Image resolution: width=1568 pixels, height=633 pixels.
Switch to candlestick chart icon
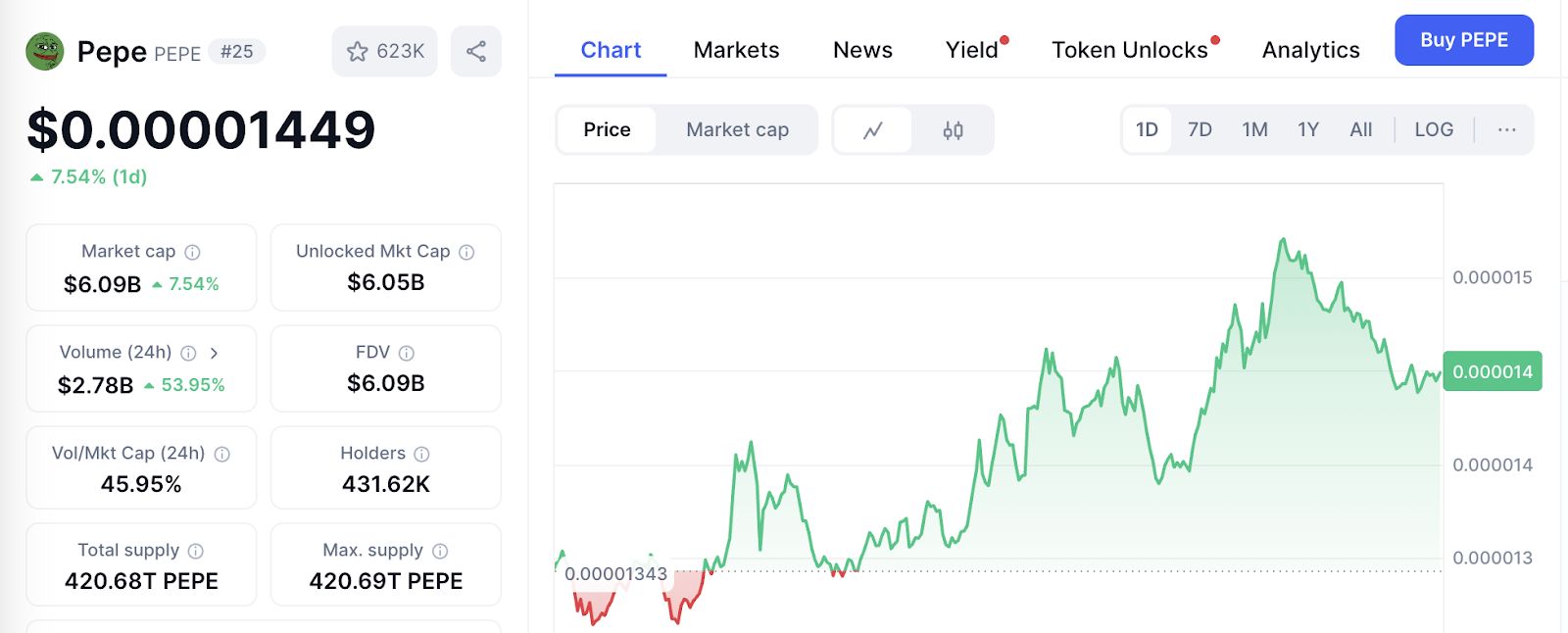(x=953, y=130)
